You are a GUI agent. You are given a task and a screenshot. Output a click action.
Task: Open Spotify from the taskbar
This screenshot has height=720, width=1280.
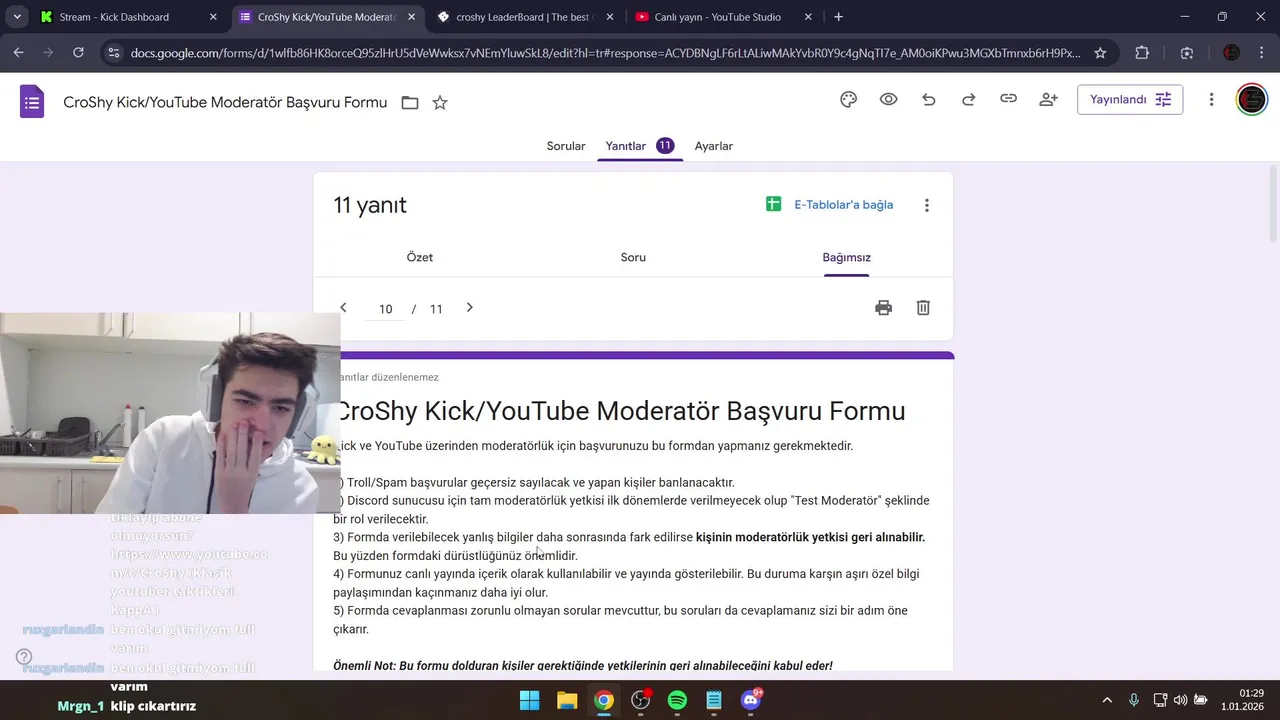coord(677,700)
